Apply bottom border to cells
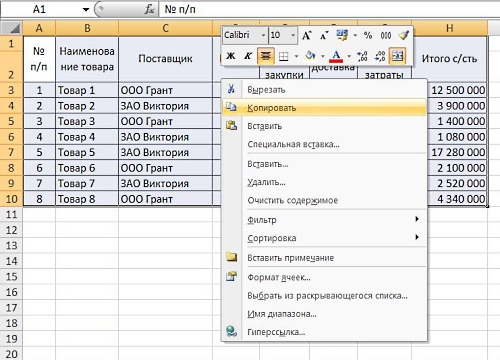 click(x=283, y=56)
